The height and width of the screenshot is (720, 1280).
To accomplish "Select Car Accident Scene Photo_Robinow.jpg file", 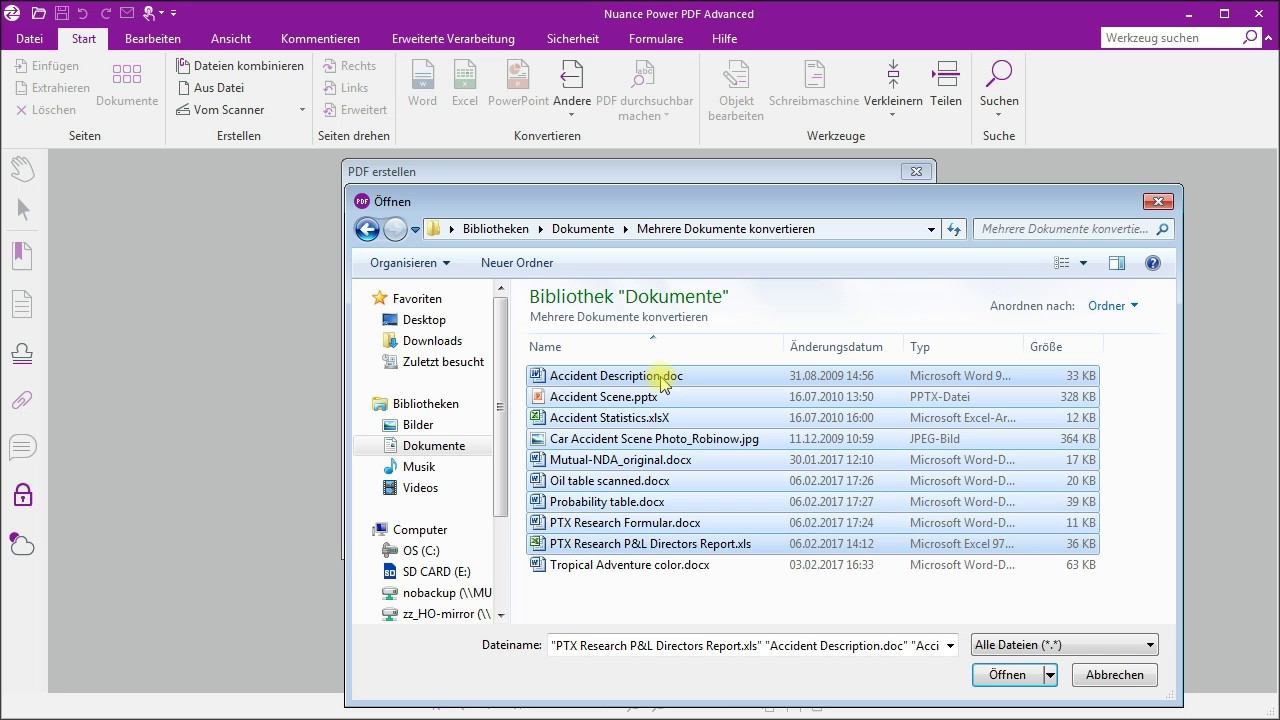I will click(x=812, y=439).
